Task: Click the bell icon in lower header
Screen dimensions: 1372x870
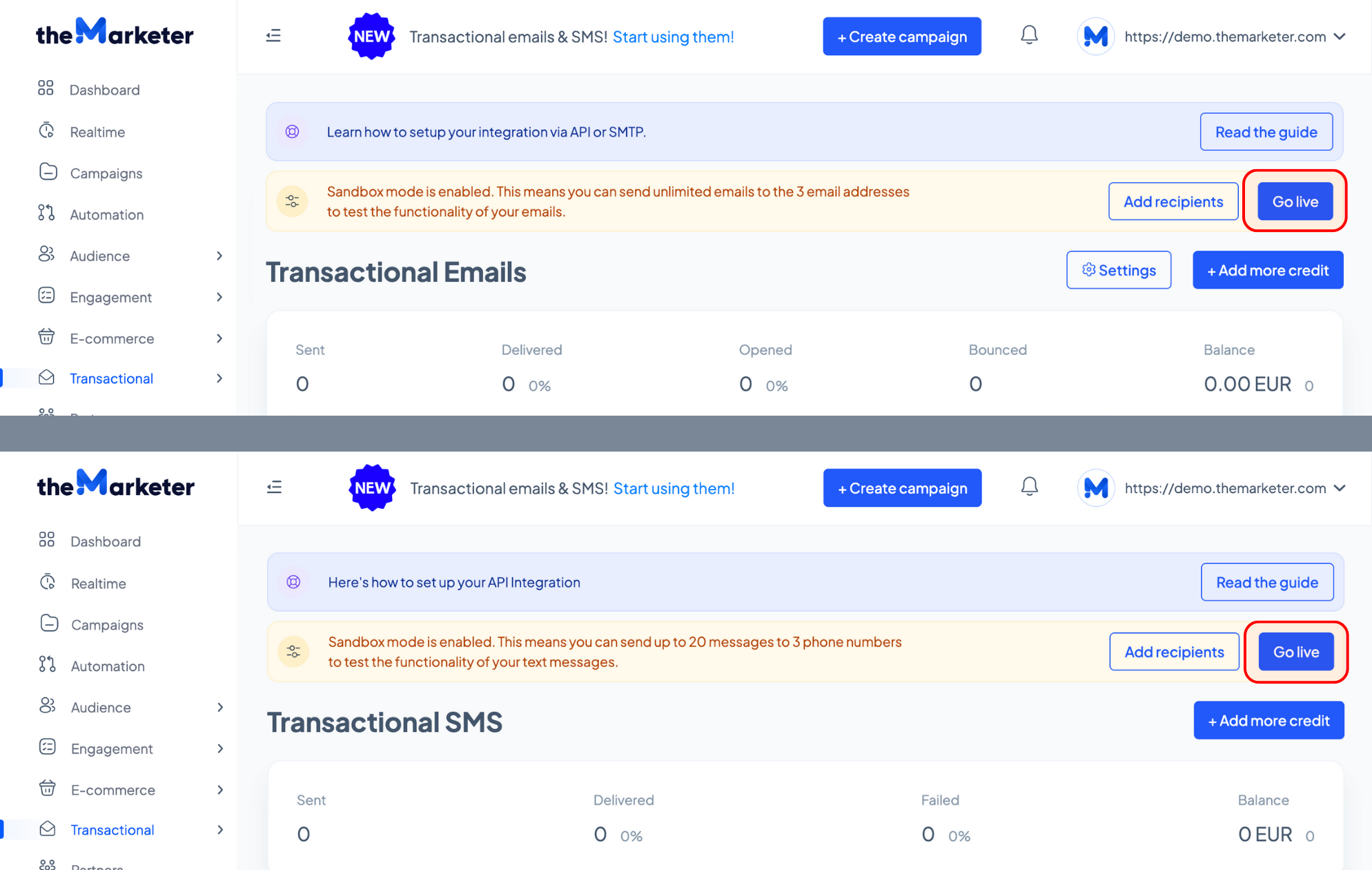Action: 1029,487
